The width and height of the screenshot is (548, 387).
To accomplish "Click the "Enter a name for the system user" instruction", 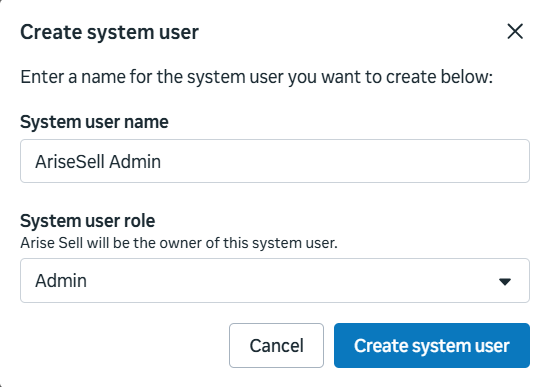I will (x=257, y=77).
